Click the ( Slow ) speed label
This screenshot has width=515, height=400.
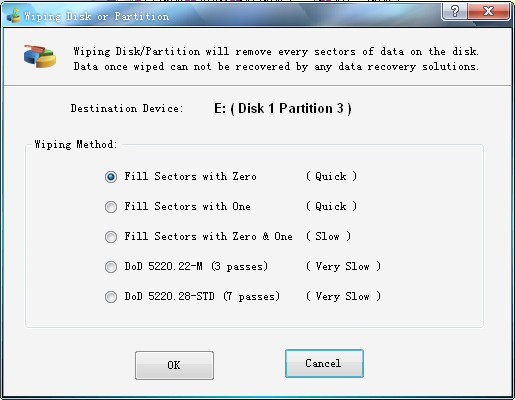click(x=328, y=236)
